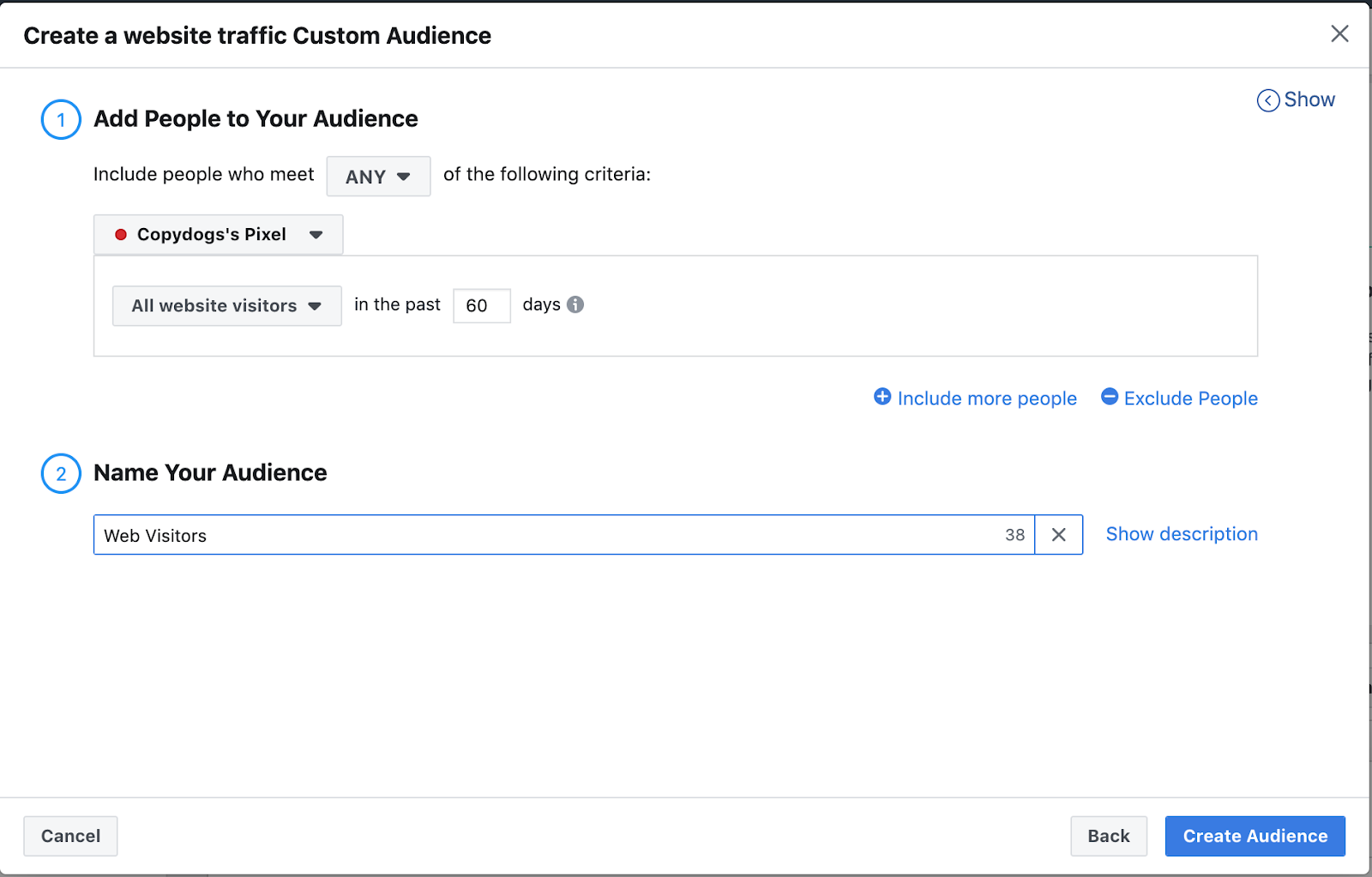Click the plus icon for Include more people
This screenshot has width=1372, height=877.
click(x=882, y=396)
